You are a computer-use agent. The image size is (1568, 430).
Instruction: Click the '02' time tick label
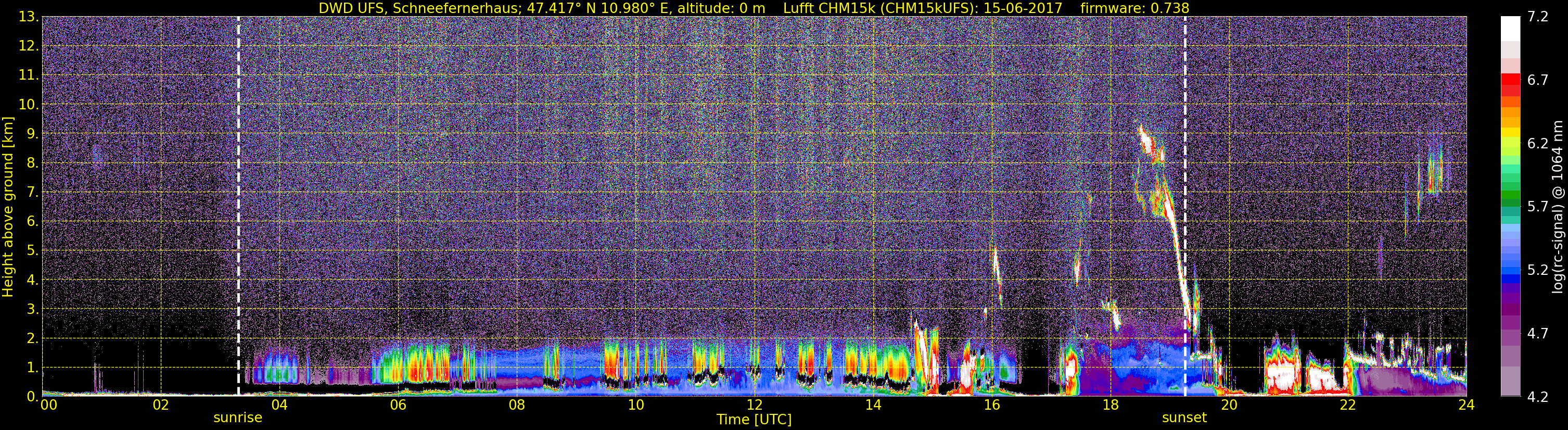coord(161,406)
